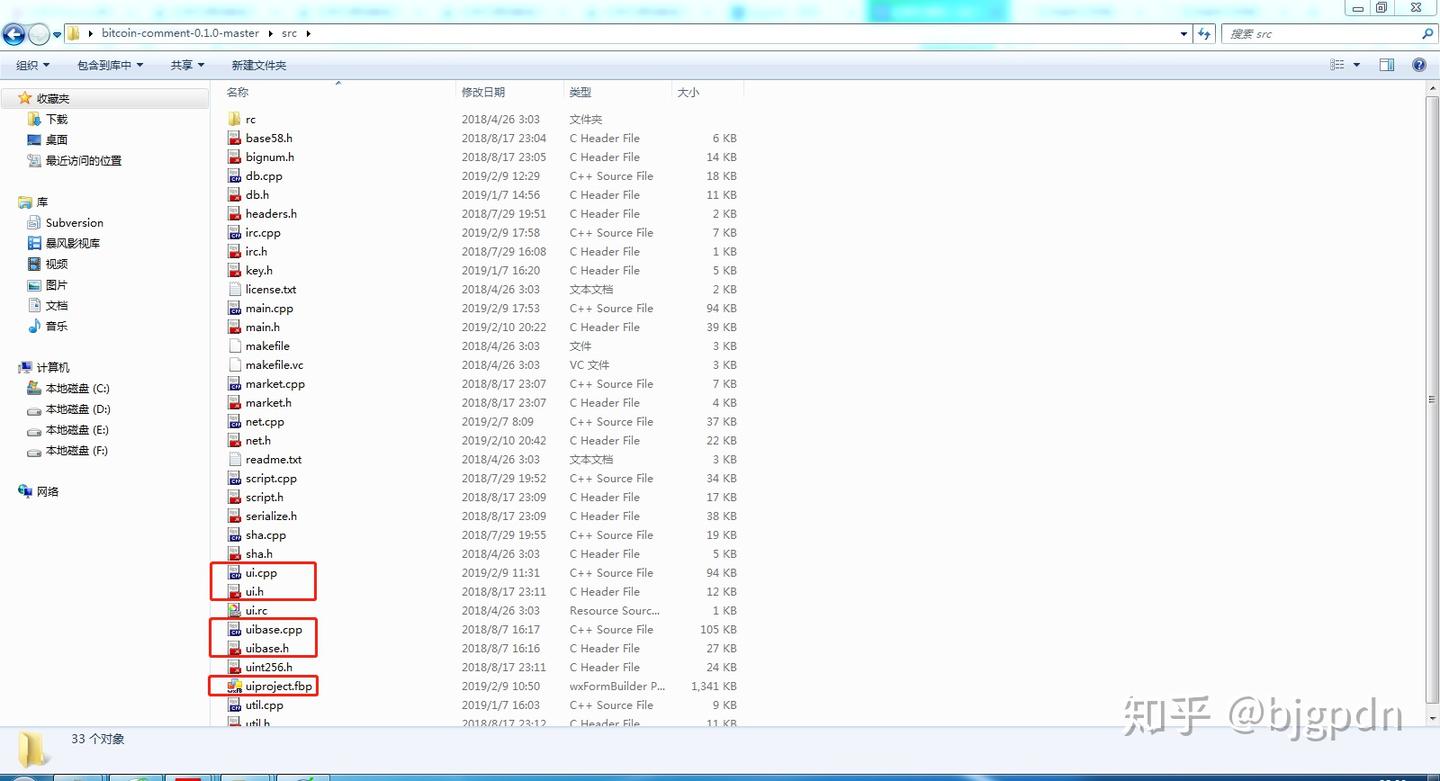Open the 共享 dropdown menu

(187, 65)
